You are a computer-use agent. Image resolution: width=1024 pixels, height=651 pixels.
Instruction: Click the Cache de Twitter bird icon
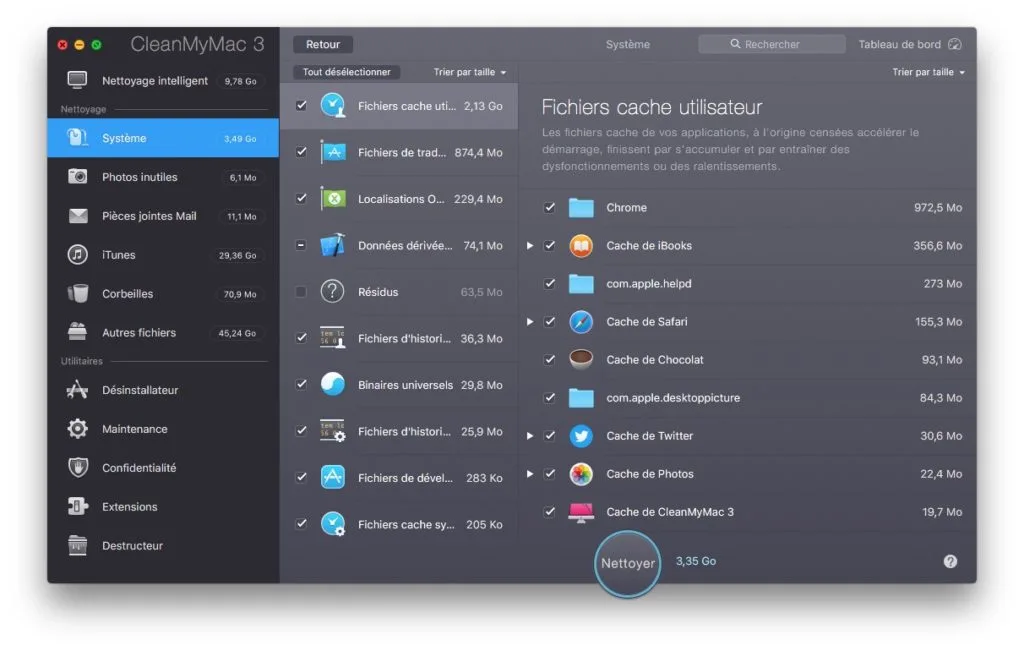point(581,436)
